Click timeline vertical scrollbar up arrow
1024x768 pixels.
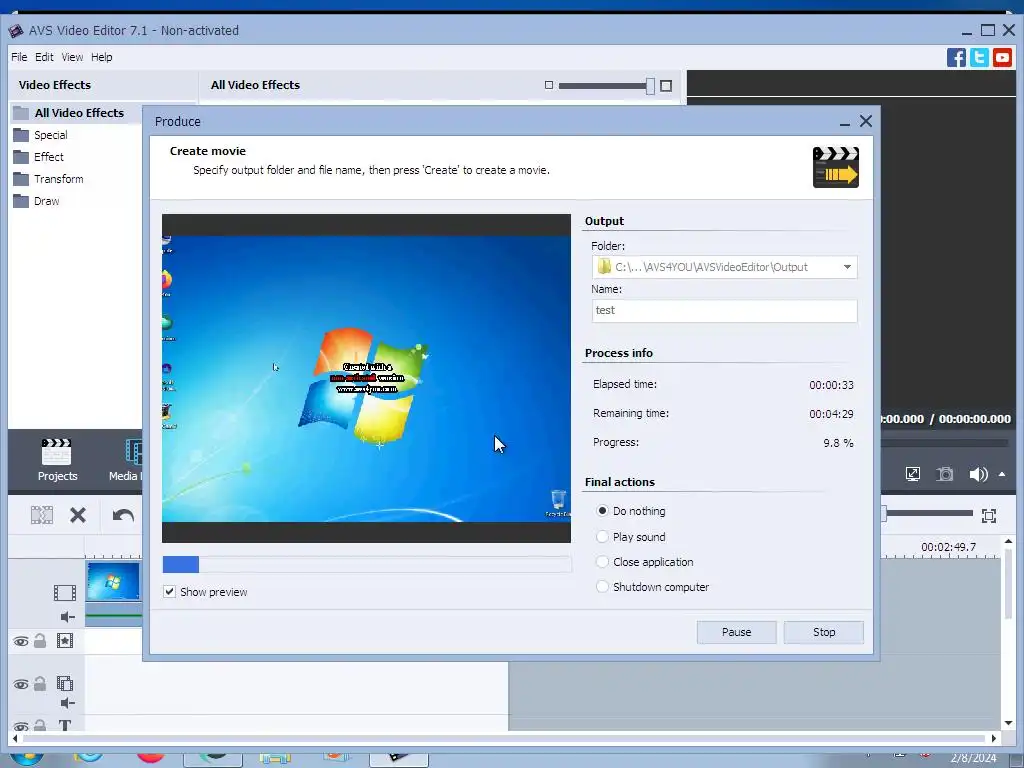pos(1008,541)
